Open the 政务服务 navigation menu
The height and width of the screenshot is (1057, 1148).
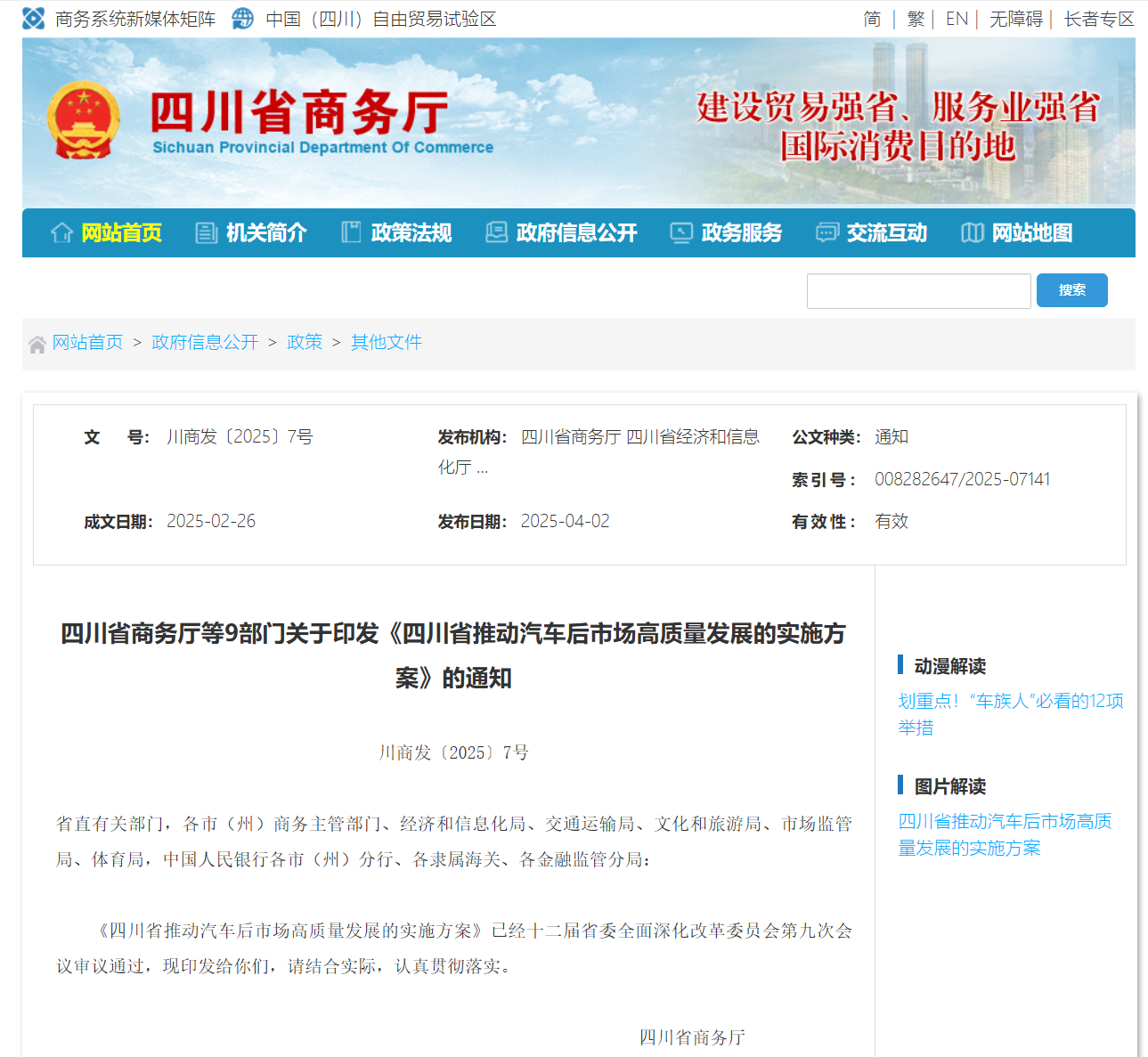741,233
